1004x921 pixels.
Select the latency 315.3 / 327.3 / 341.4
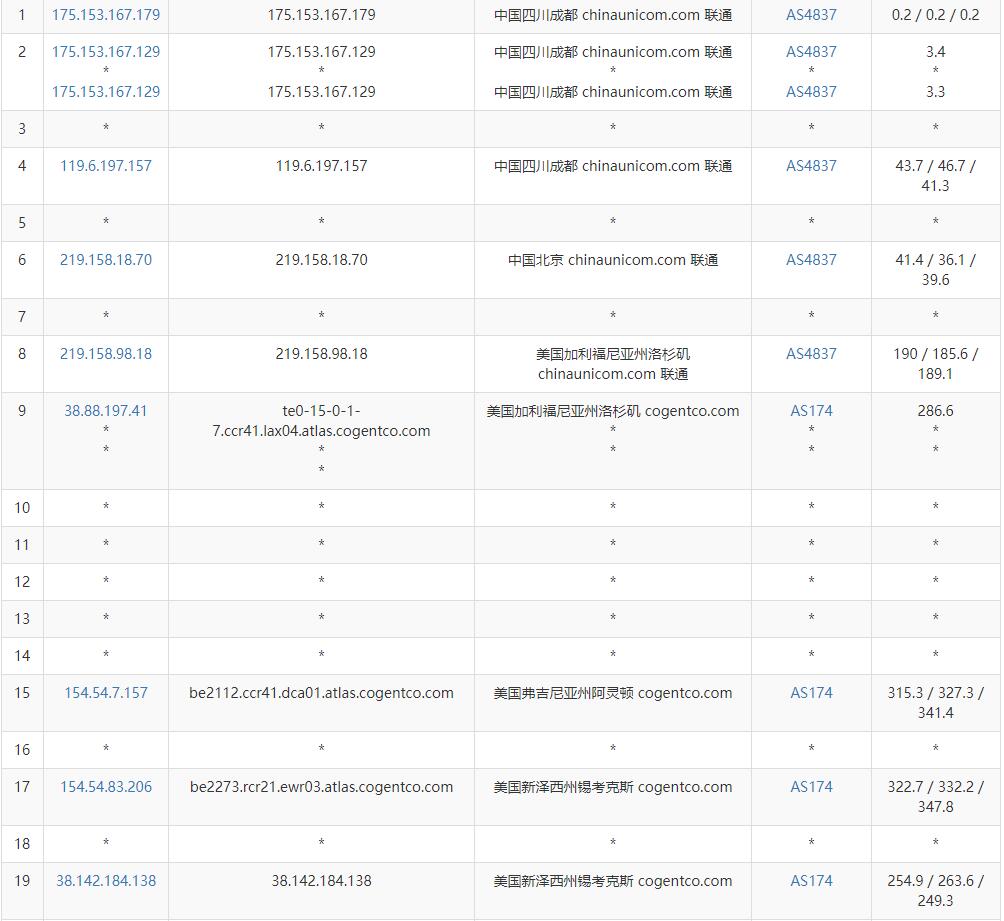click(x=935, y=703)
